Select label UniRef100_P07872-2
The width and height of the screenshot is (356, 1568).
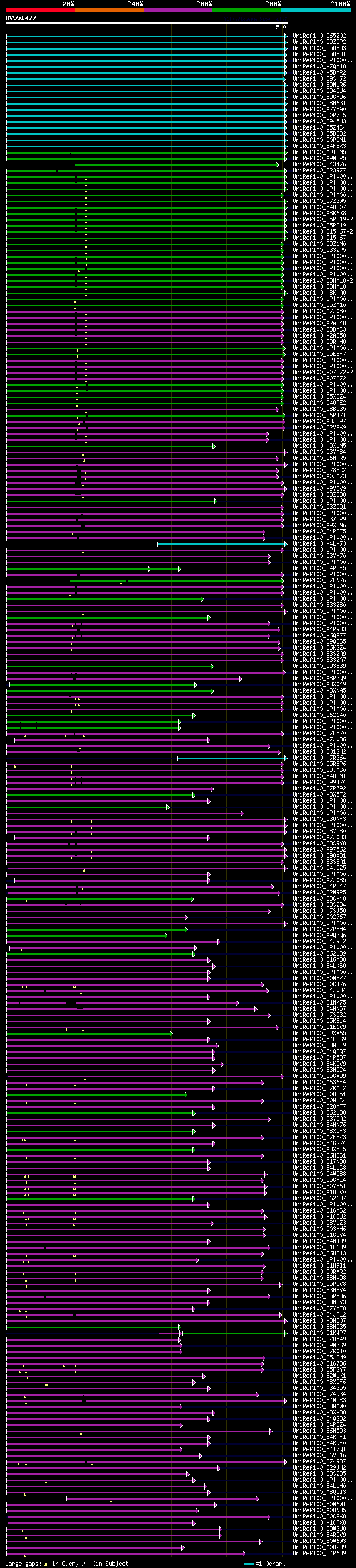[323, 373]
